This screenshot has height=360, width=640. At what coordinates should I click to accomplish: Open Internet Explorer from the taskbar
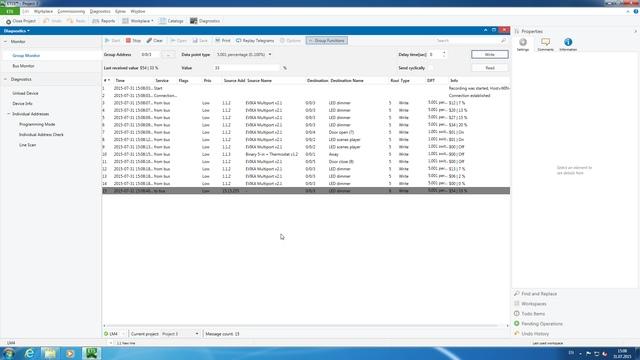[x=29, y=353]
